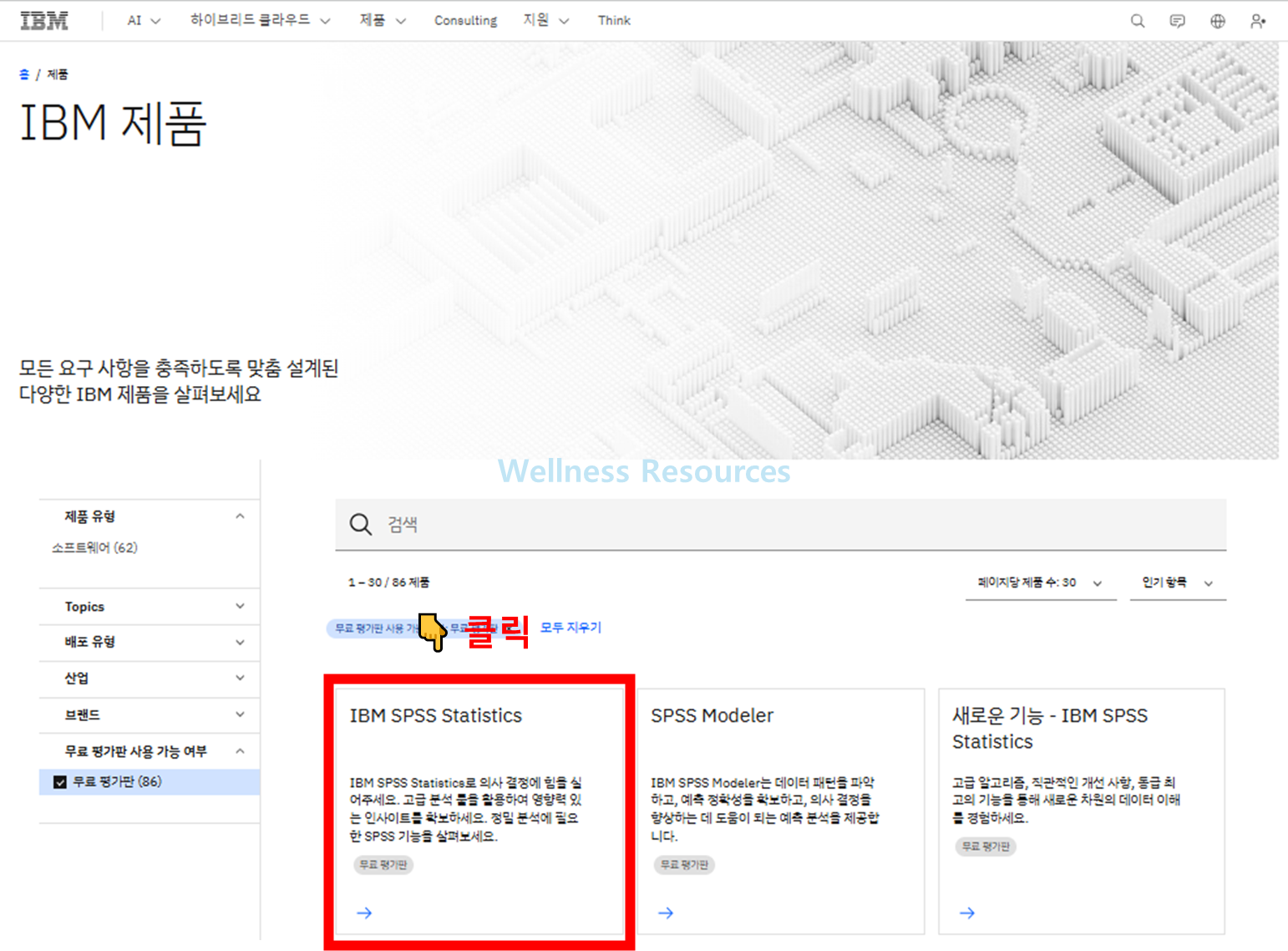Open the 인기 항목 sort dropdown
The height and width of the screenshot is (951, 1288).
(1178, 582)
